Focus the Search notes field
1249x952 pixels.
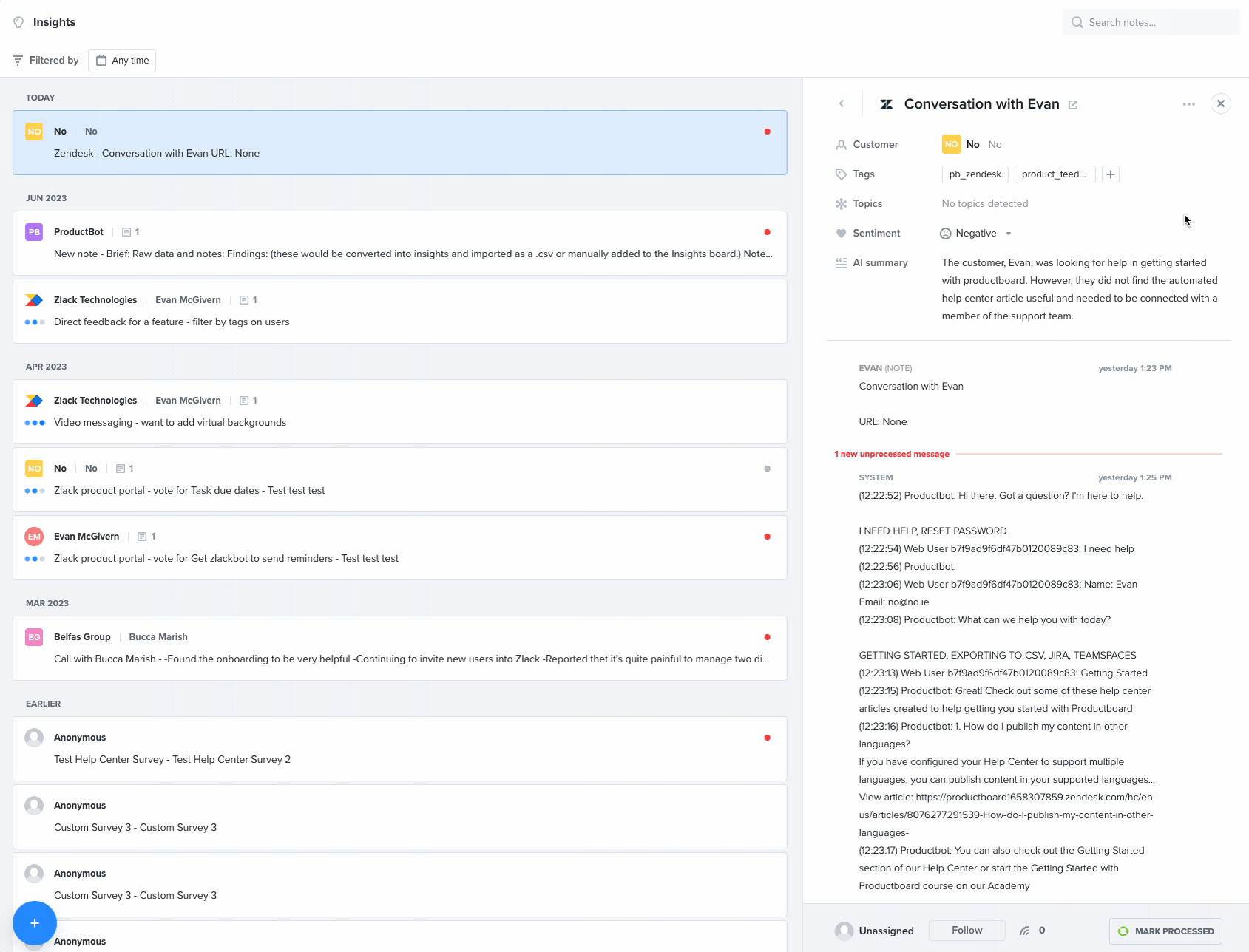tap(1151, 22)
